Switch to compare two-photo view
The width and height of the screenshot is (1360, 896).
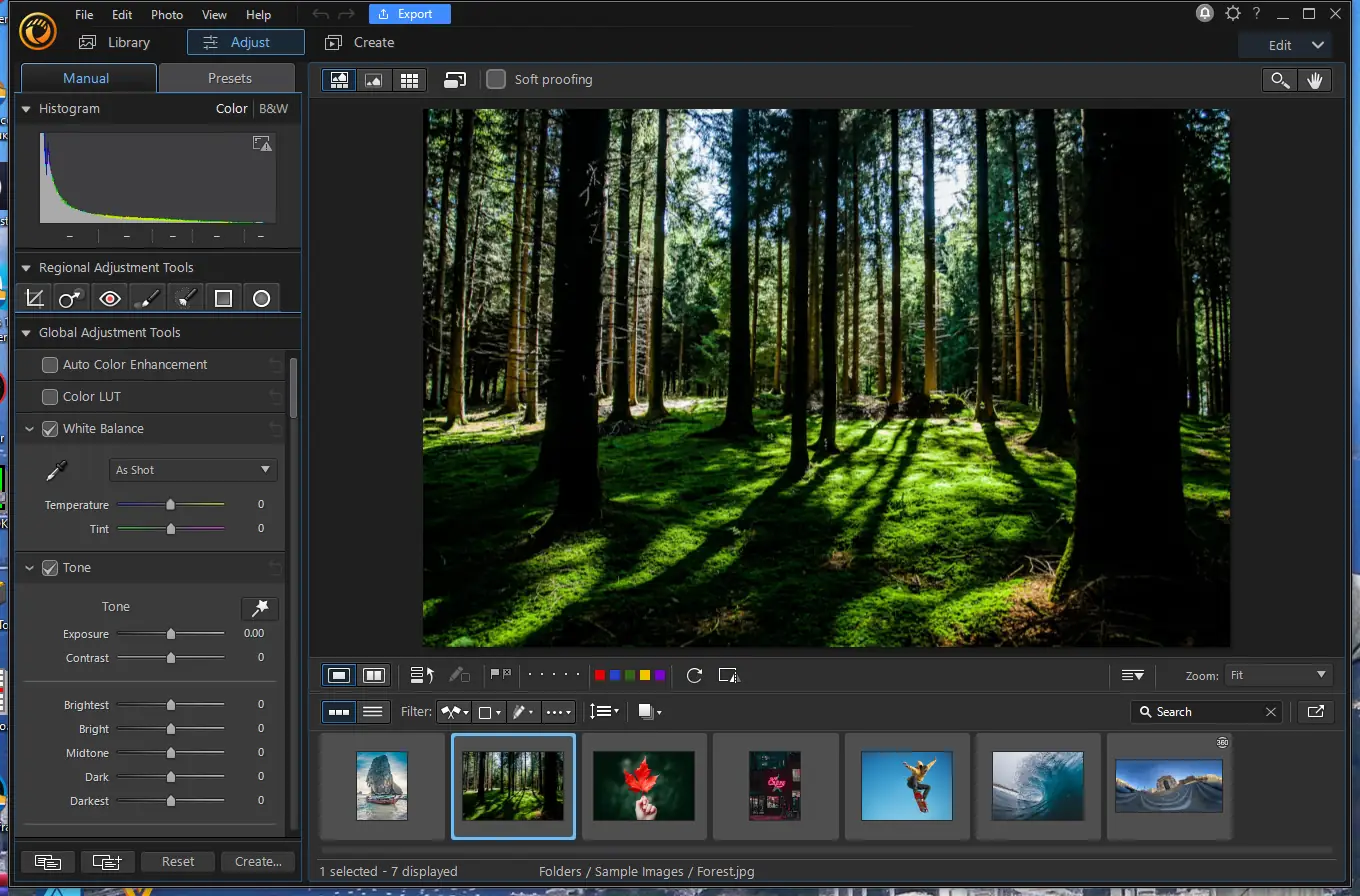[374, 676]
